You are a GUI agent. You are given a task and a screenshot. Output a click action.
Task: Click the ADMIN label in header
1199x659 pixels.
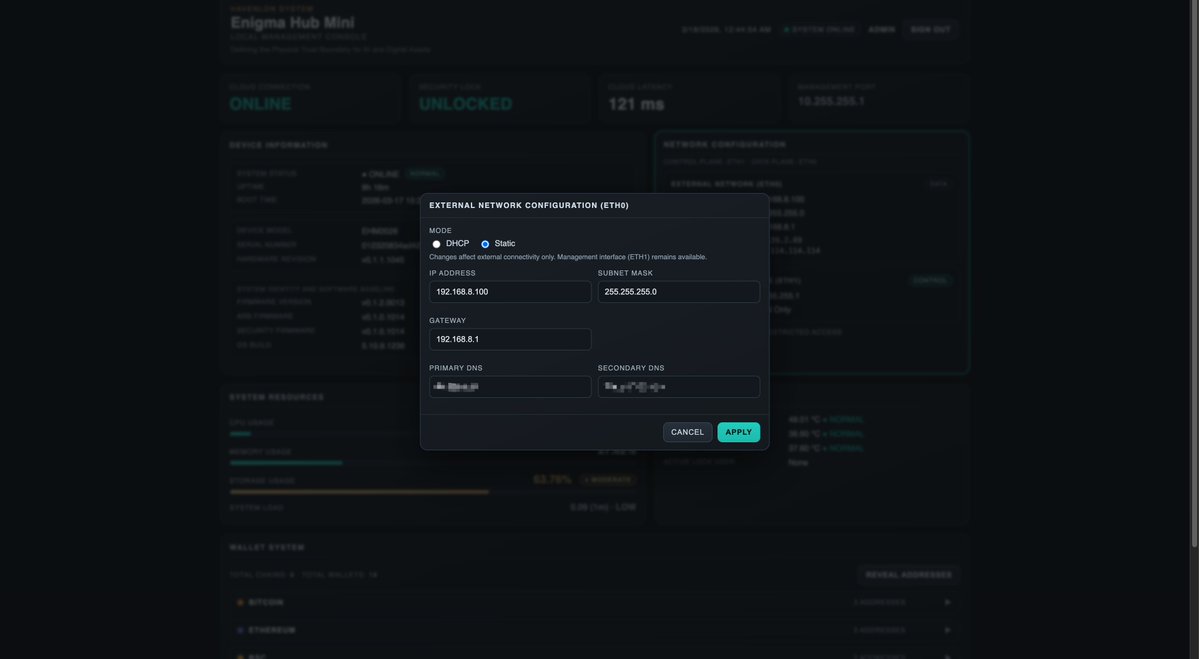click(881, 30)
